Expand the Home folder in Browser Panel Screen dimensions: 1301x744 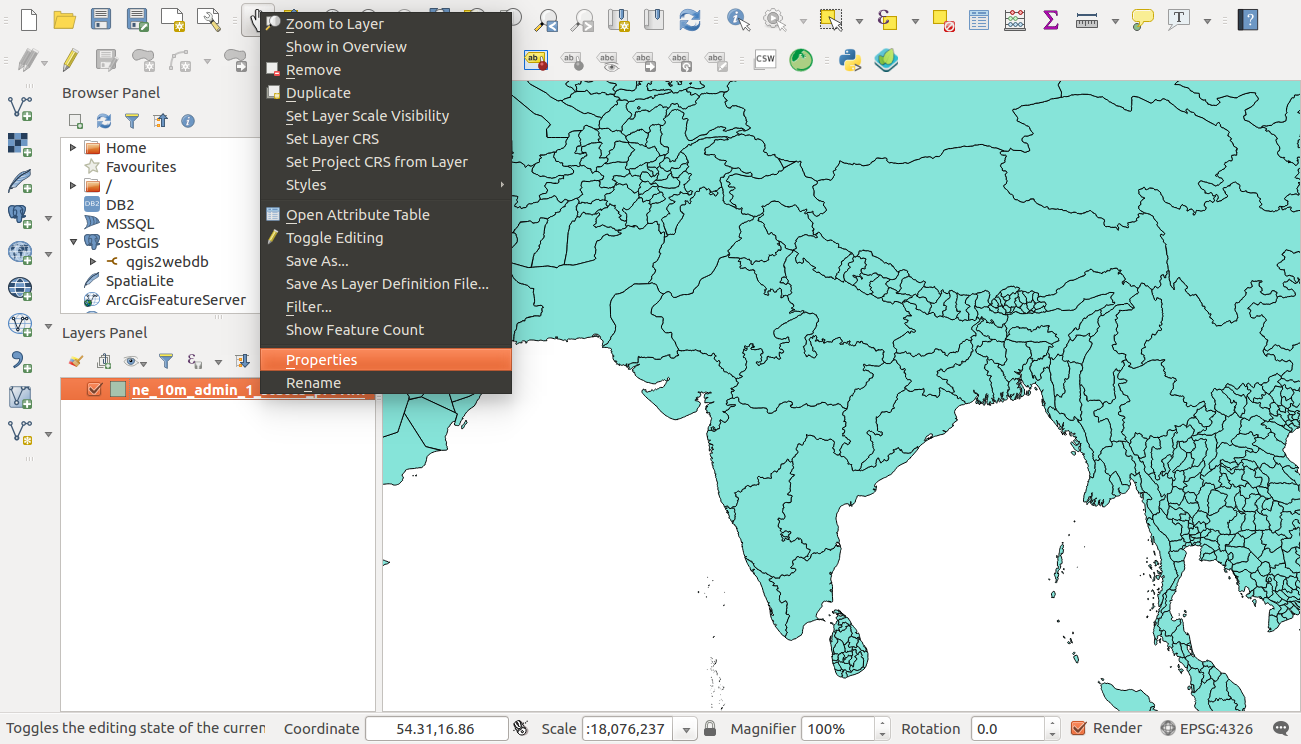(72, 147)
